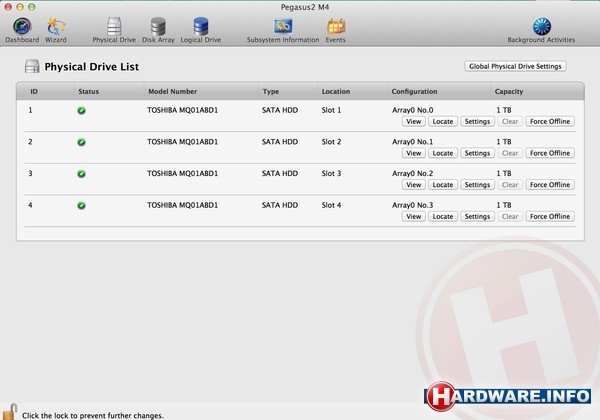
Task: Open the Dashboard toolbar icon
Action: click(x=22, y=30)
